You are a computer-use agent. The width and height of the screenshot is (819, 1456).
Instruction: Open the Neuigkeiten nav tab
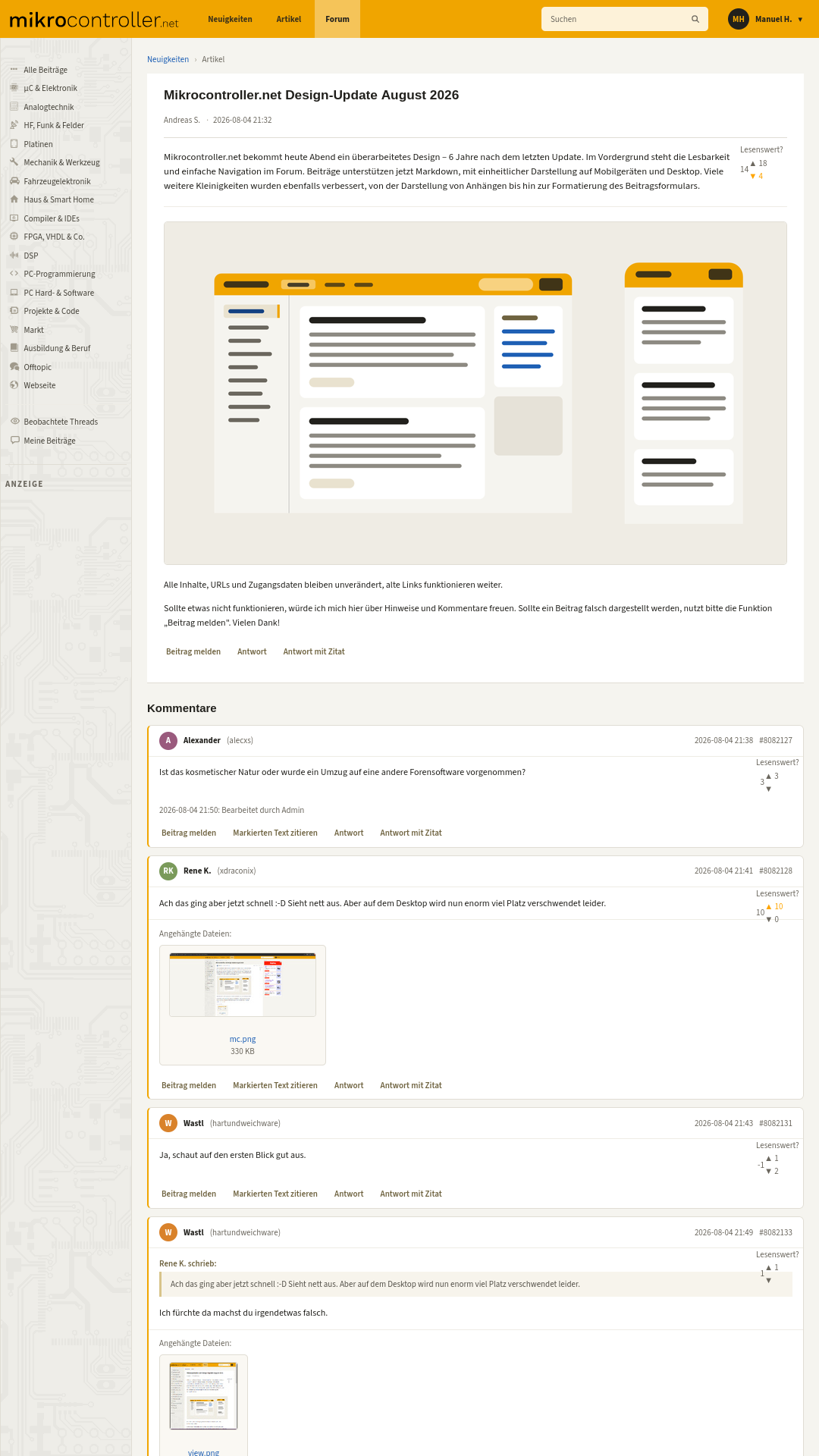tap(230, 19)
